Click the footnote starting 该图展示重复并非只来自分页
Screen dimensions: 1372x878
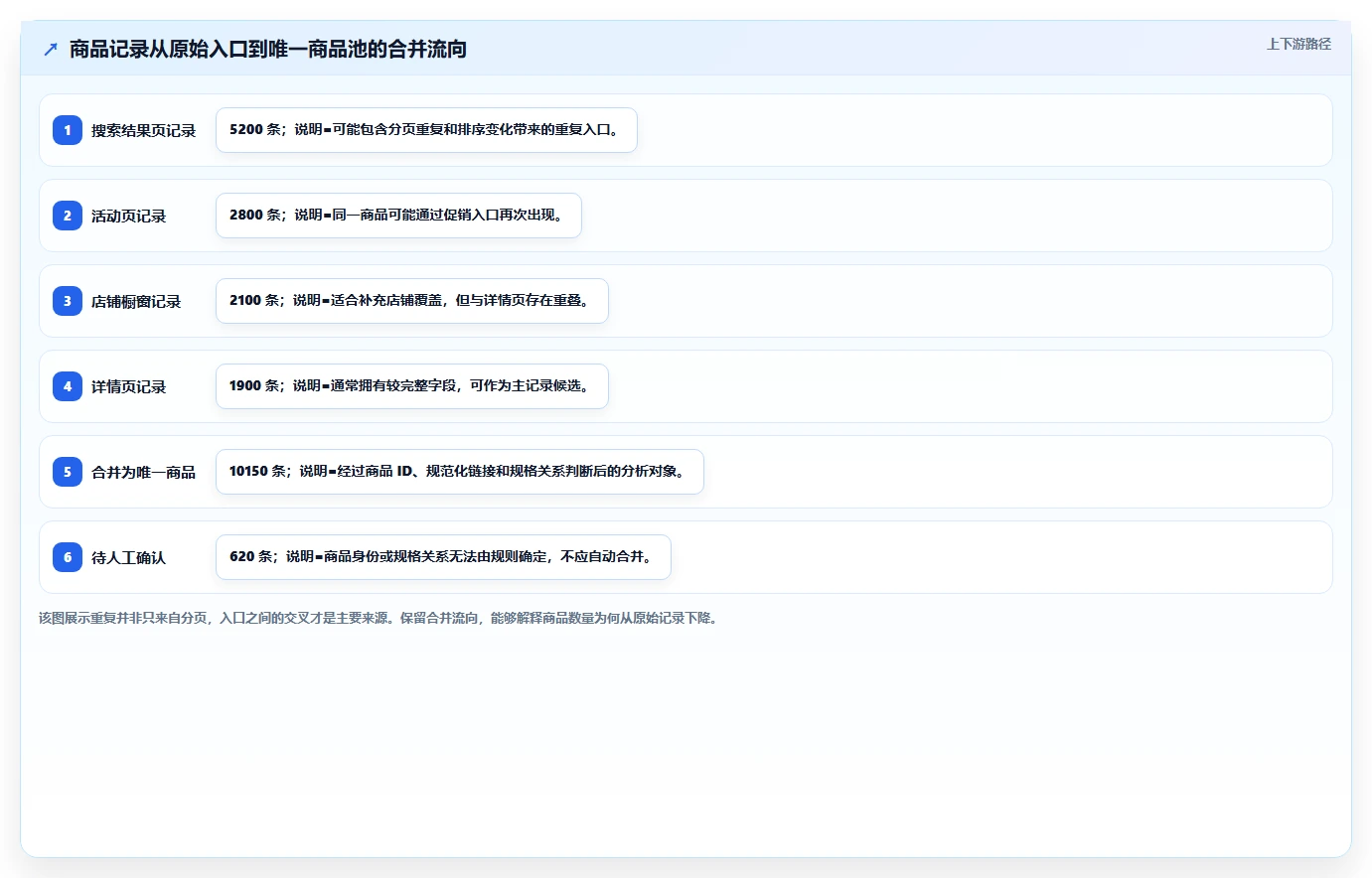(x=380, y=618)
